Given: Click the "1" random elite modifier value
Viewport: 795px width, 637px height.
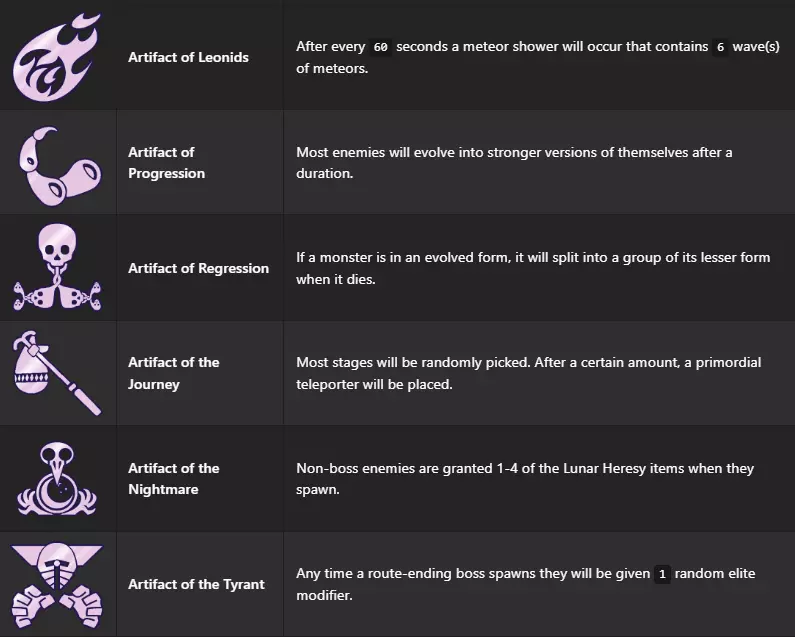Looking at the screenshot, I should [660, 574].
